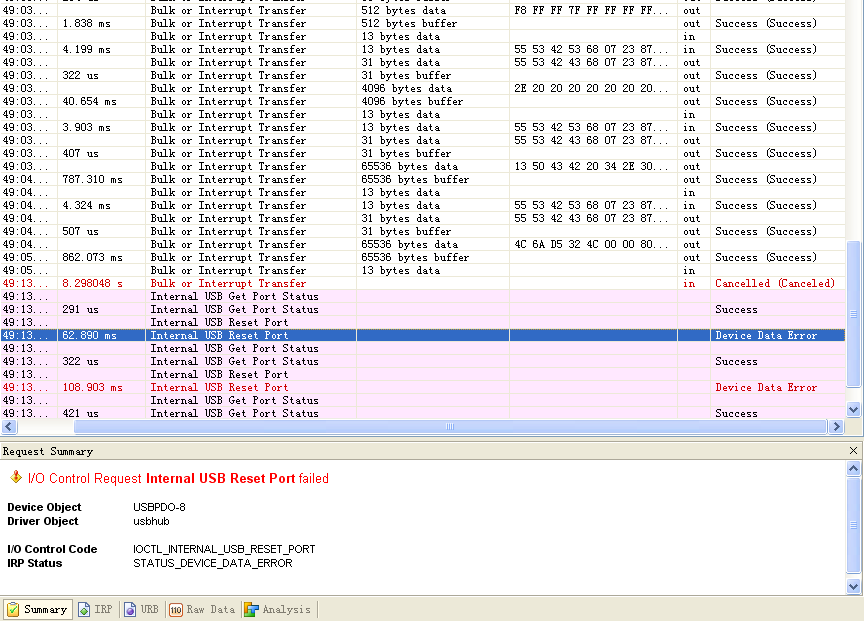Open the Analysis tab
865x621 pixels.
pos(278,609)
